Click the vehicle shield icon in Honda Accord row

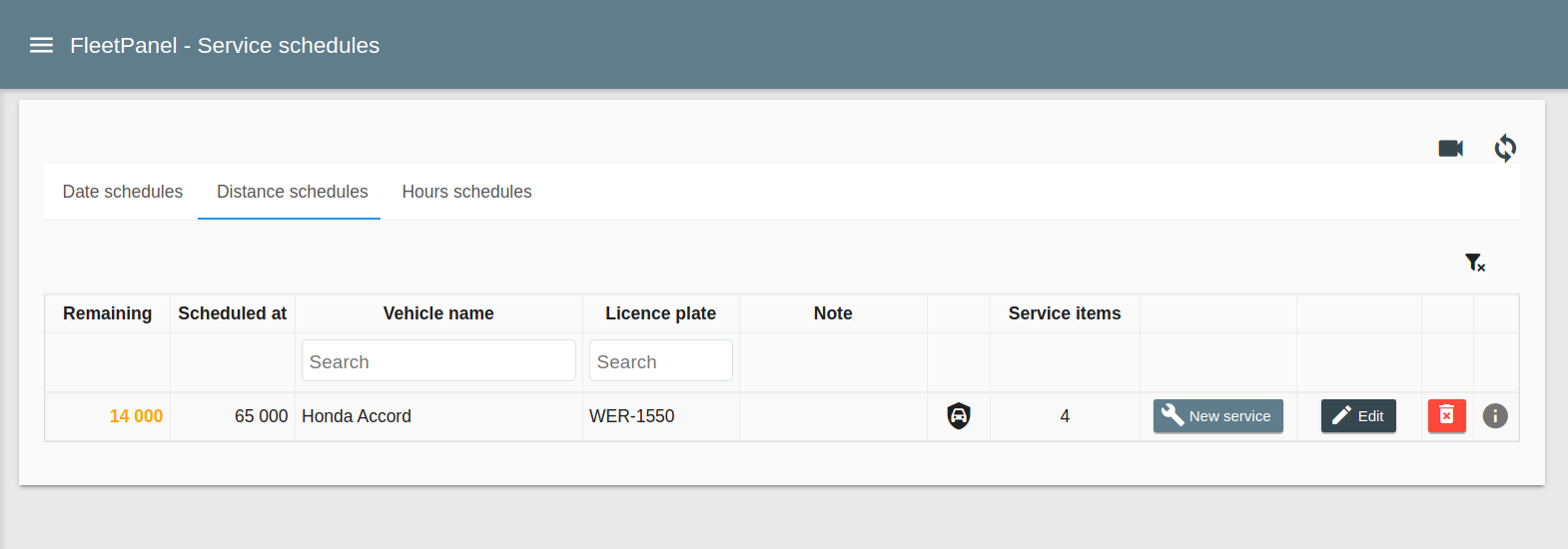click(x=958, y=415)
